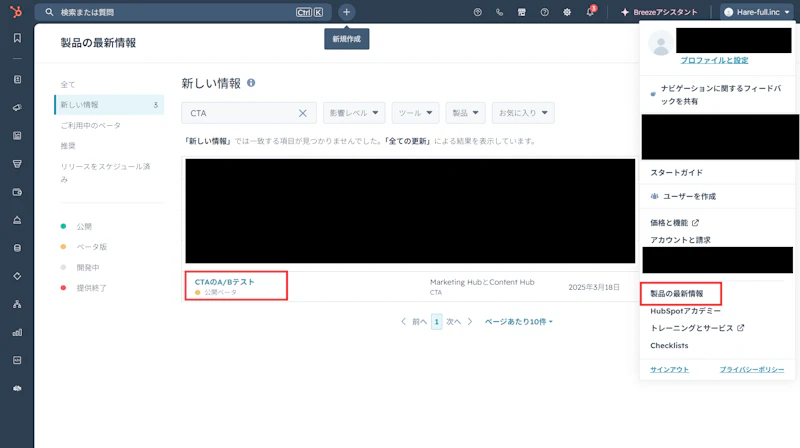Image resolution: width=800 pixels, height=448 pixels.
Task: Click the サインアウト link
Action: (669, 369)
